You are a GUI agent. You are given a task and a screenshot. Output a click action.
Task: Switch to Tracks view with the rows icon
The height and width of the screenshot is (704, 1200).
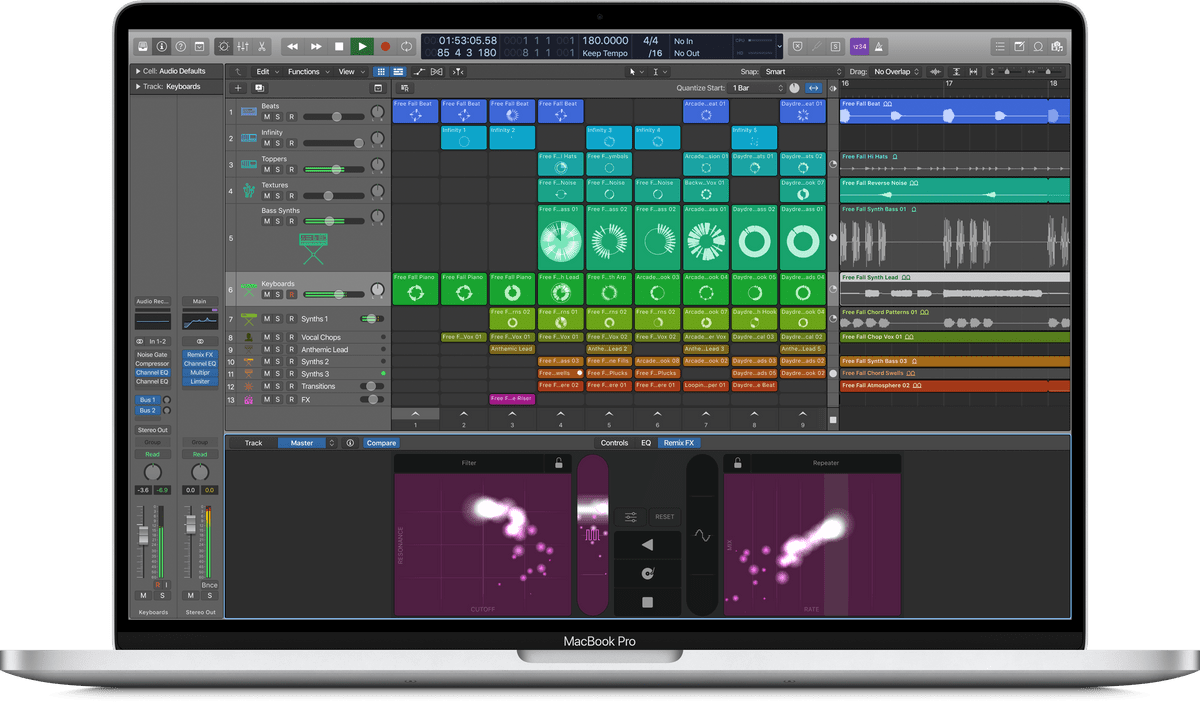[x=397, y=71]
